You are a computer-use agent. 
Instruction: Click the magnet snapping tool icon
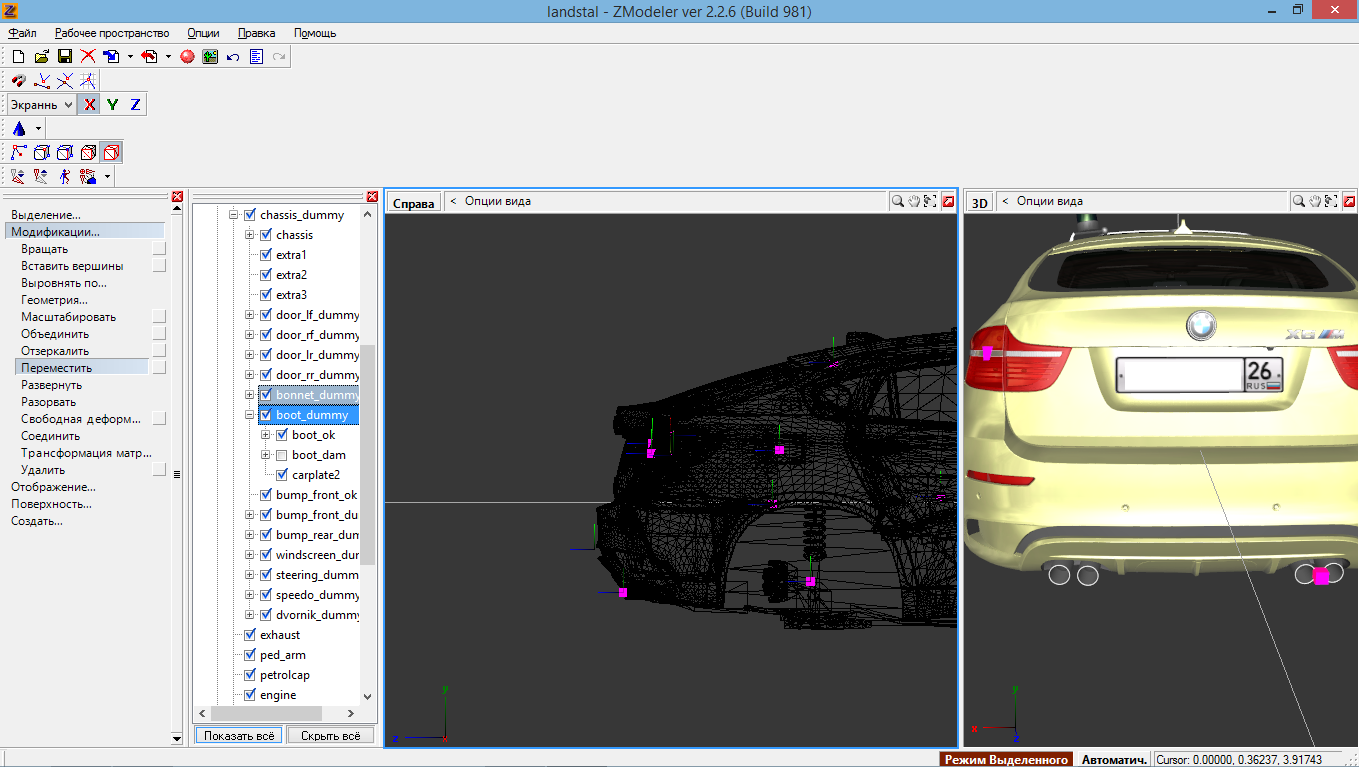tap(19, 80)
